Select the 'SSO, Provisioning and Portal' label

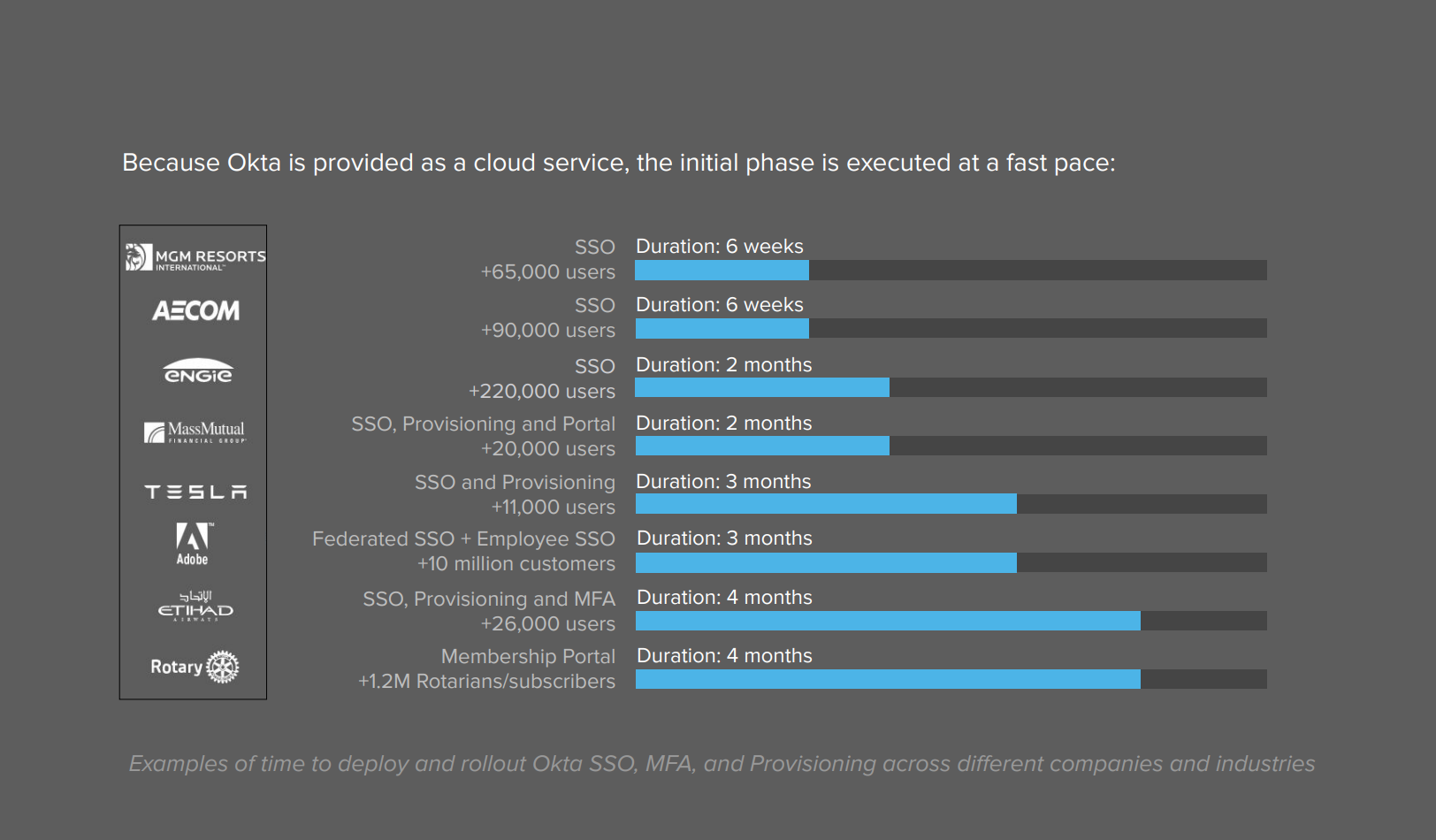click(483, 424)
